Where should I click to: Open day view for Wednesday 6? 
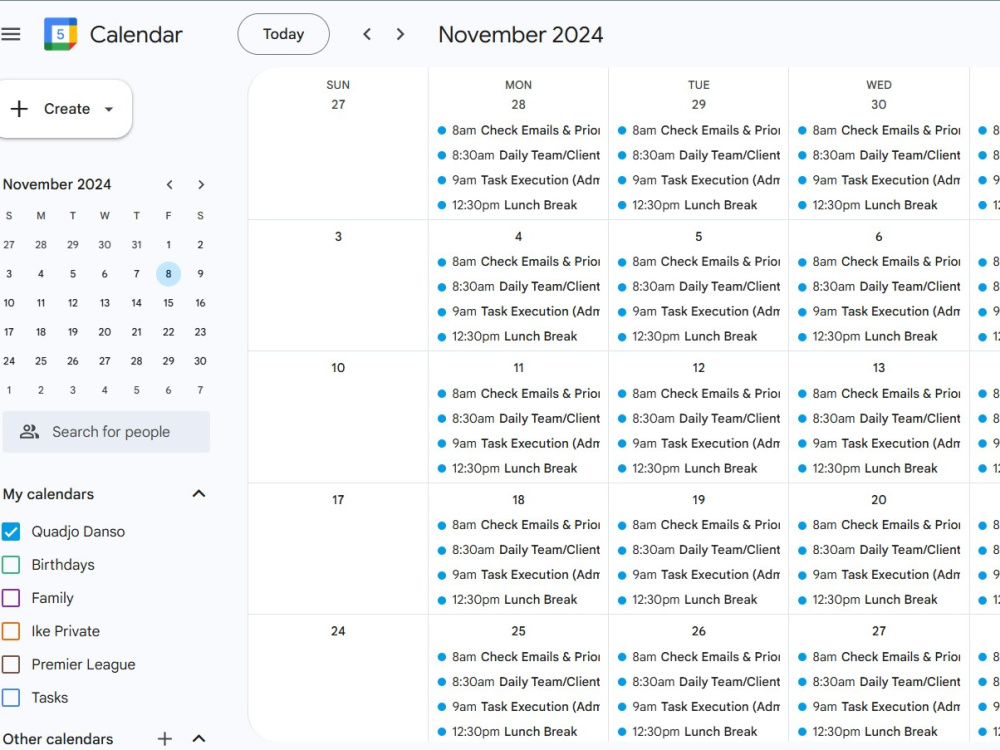point(879,237)
